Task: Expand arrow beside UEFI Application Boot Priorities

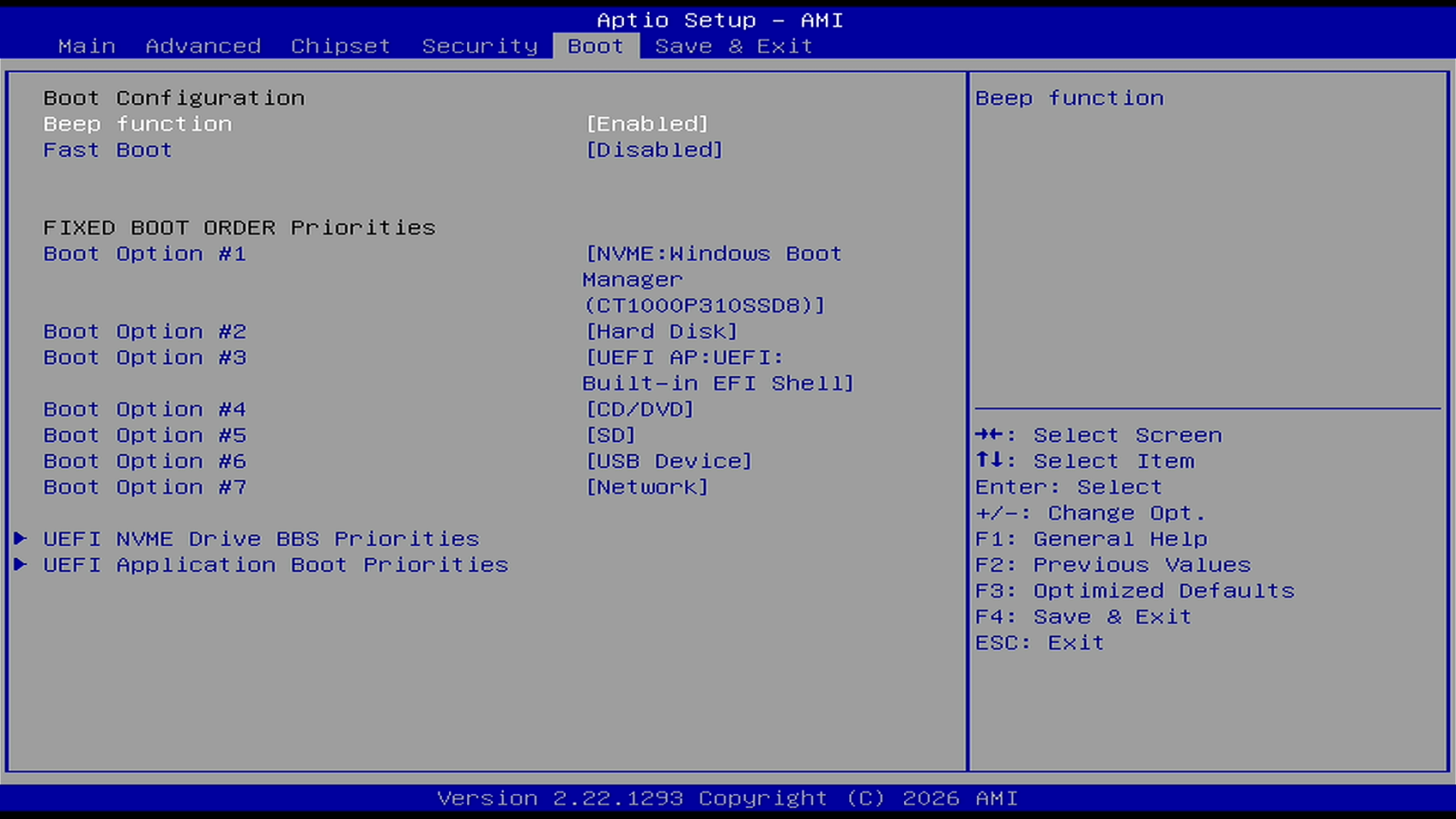Action: pyautogui.click(x=21, y=565)
